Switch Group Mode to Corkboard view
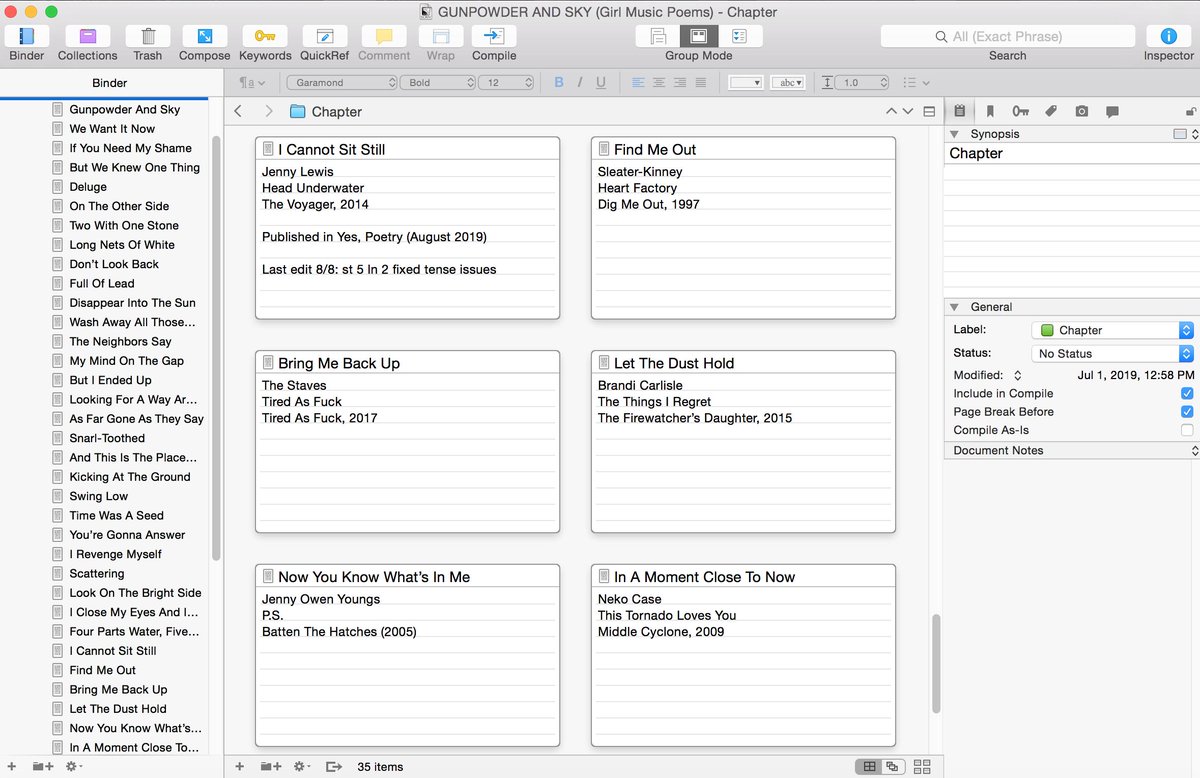 point(699,37)
